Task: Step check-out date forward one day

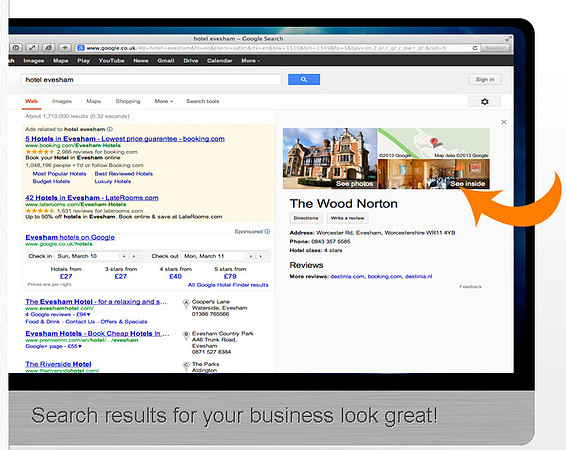Action: click(x=261, y=256)
